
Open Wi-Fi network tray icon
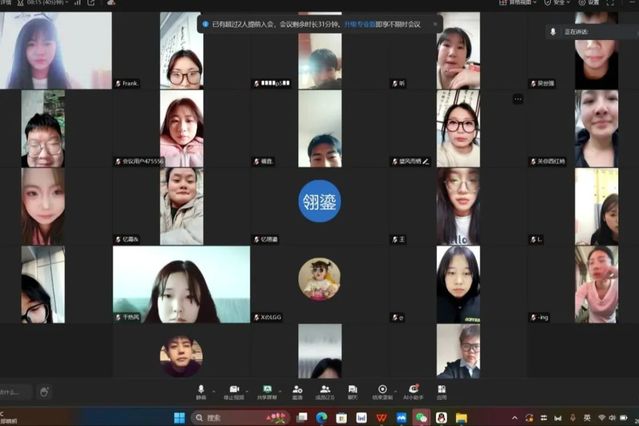click(x=602, y=418)
